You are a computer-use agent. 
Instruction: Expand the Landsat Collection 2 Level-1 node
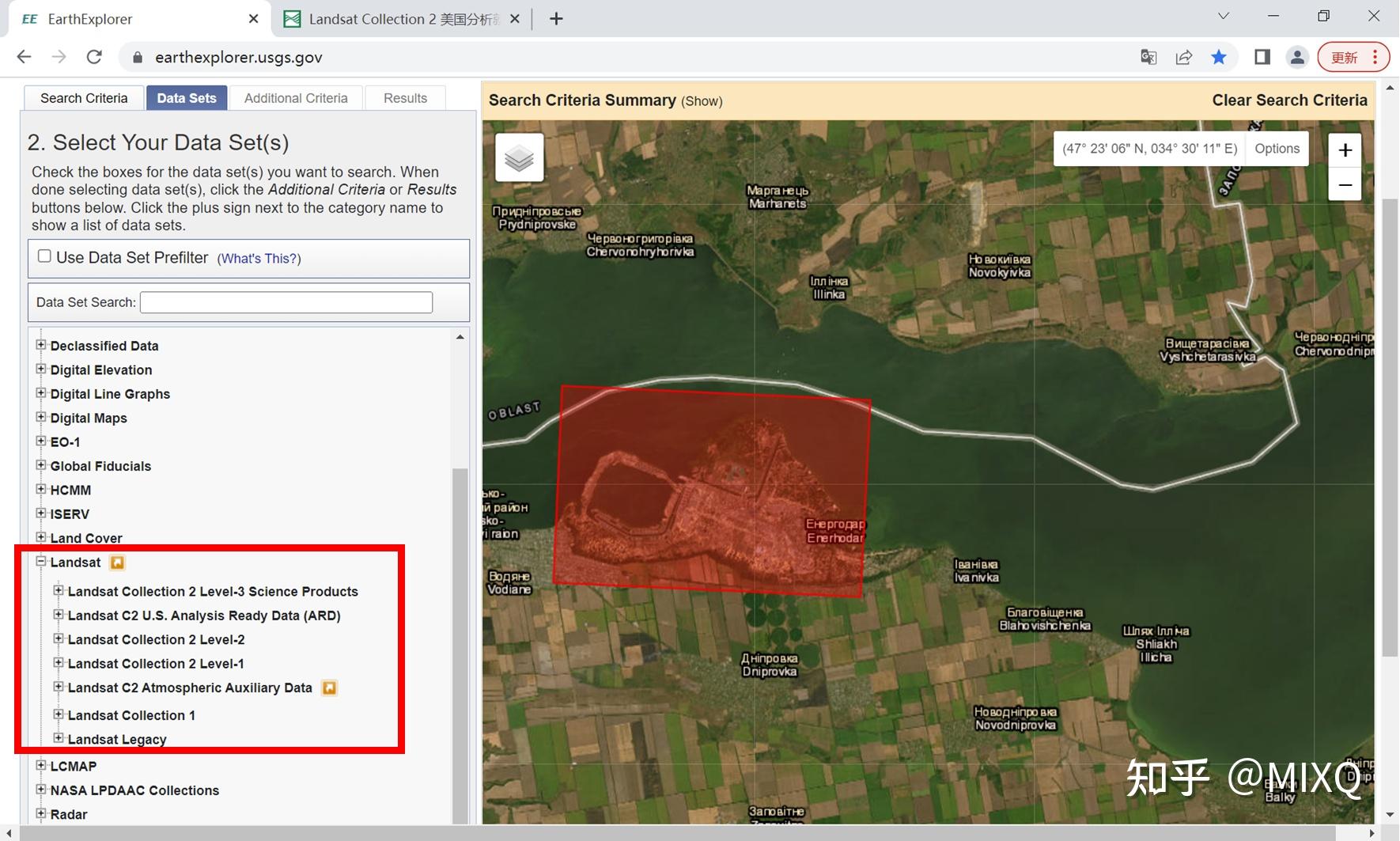click(x=59, y=662)
